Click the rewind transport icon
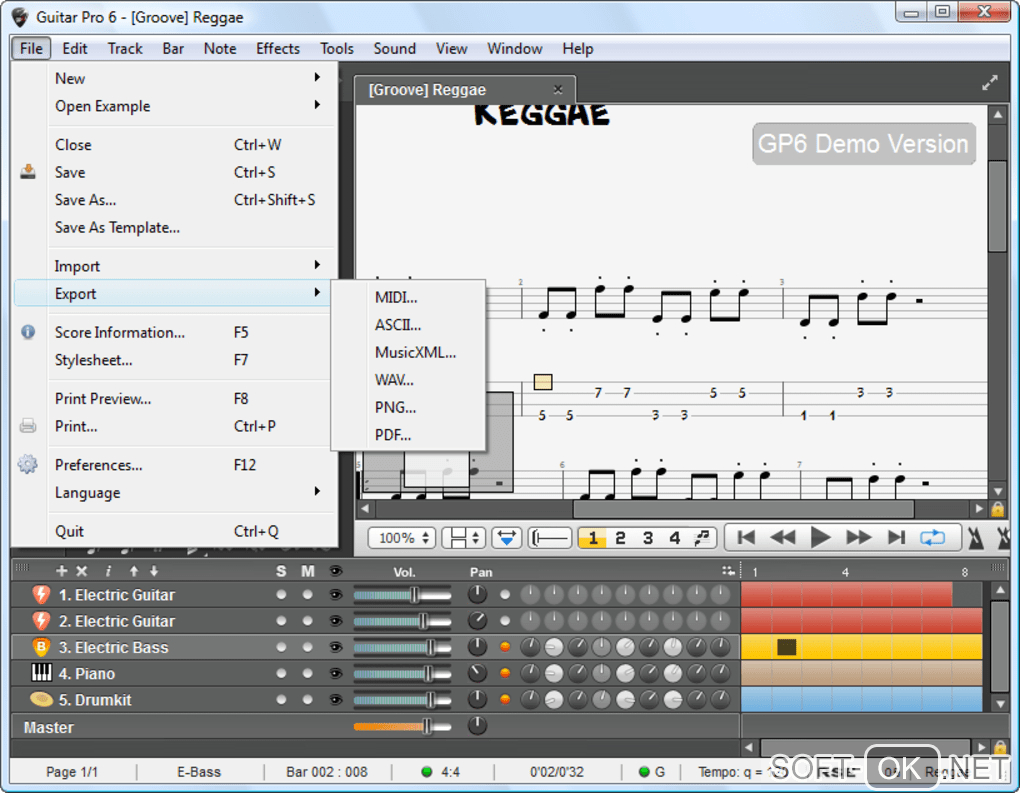The width and height of the screenshot is (1020, 793). [x=782, y=538]
